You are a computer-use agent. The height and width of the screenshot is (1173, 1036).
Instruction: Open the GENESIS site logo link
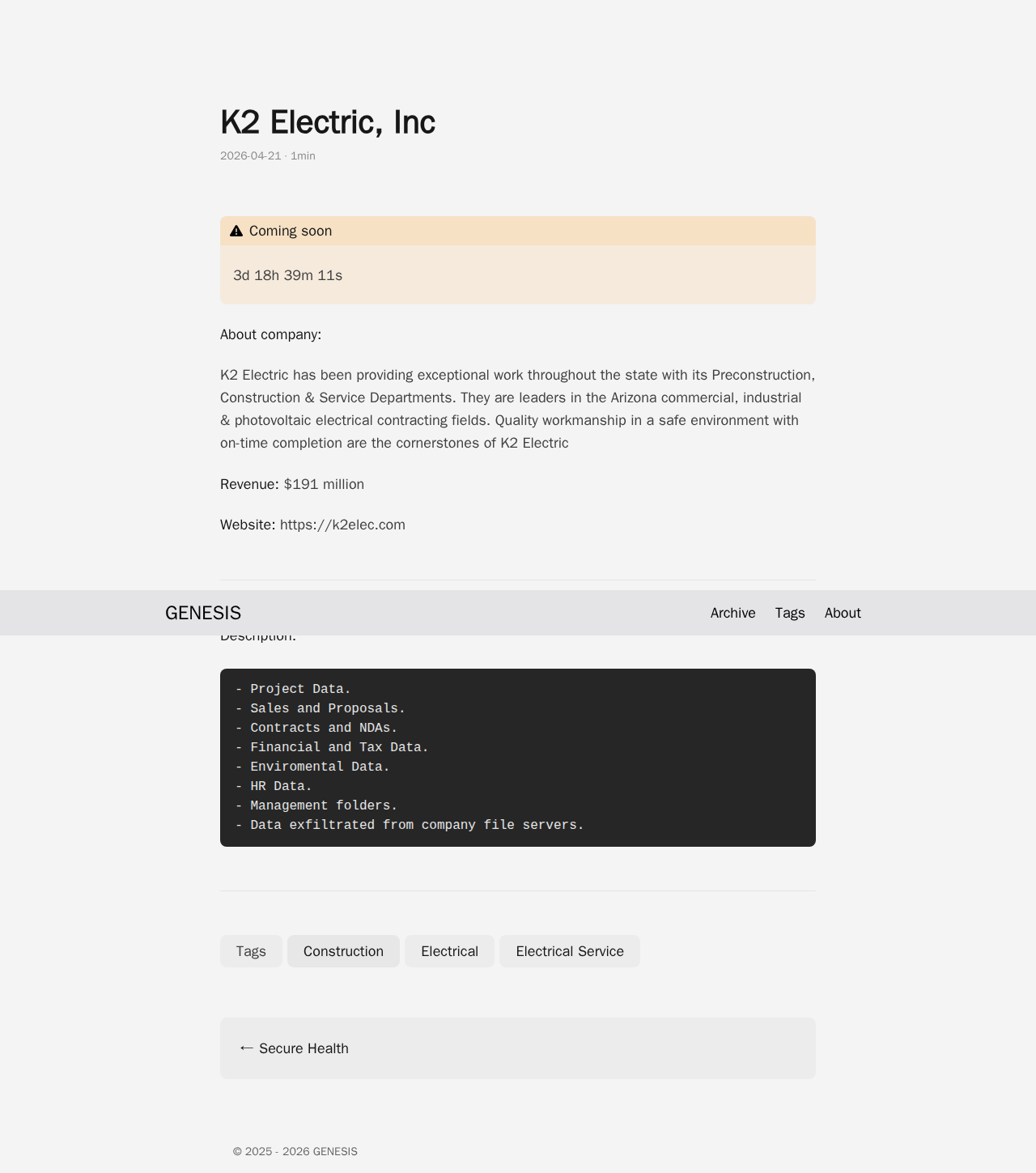(203, 613)
